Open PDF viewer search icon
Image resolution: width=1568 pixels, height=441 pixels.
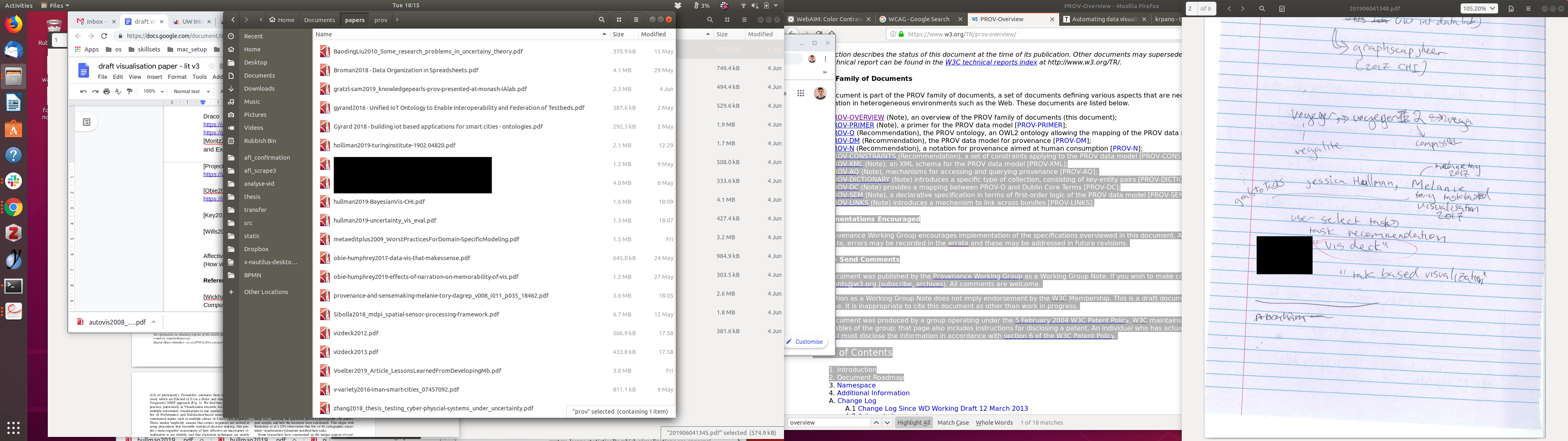coord(1262,9)
